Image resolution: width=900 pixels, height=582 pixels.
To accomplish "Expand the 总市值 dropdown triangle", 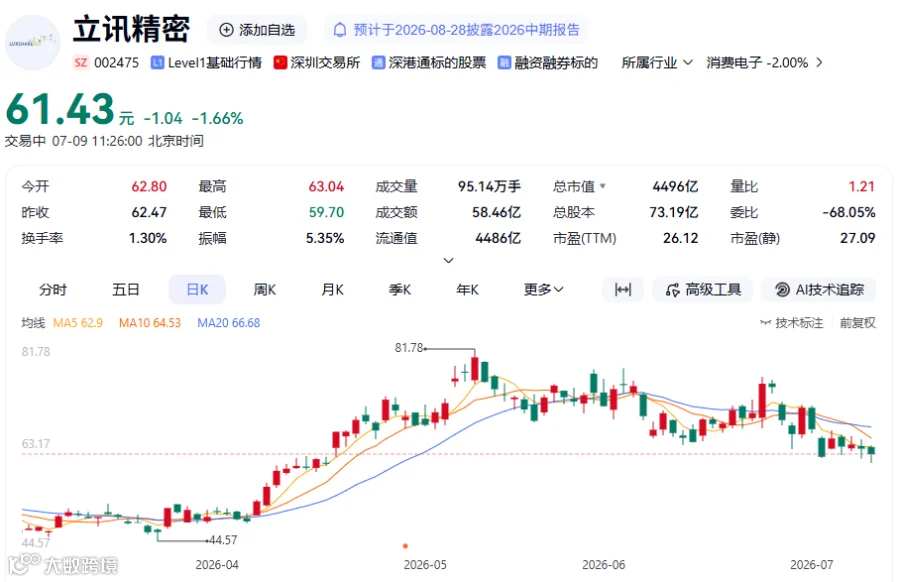I will (603, 186).
